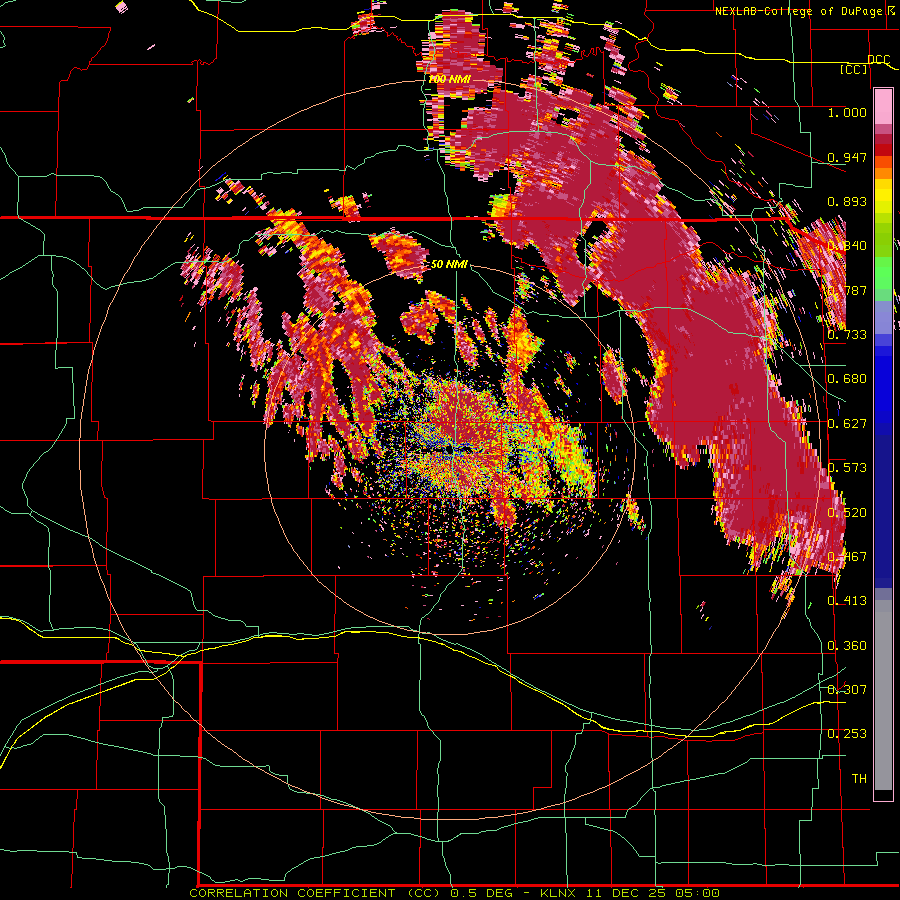
Task: Click the [CC] product label above the color bar
Action: pos(854,69)
